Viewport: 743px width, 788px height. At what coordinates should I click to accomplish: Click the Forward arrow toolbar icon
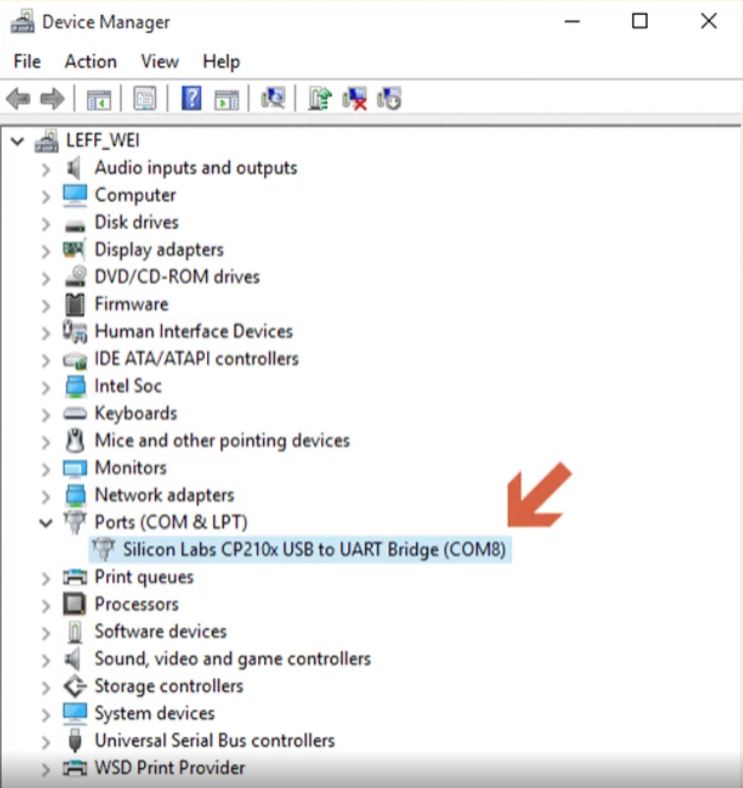point(52,98)
